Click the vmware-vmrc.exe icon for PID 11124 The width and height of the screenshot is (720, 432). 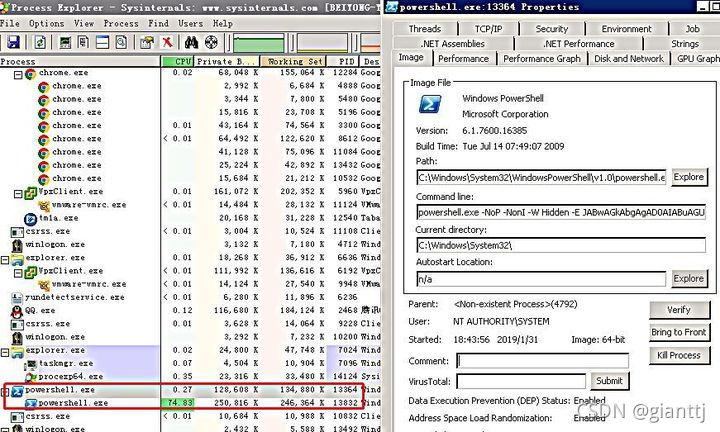click(44, 206)
